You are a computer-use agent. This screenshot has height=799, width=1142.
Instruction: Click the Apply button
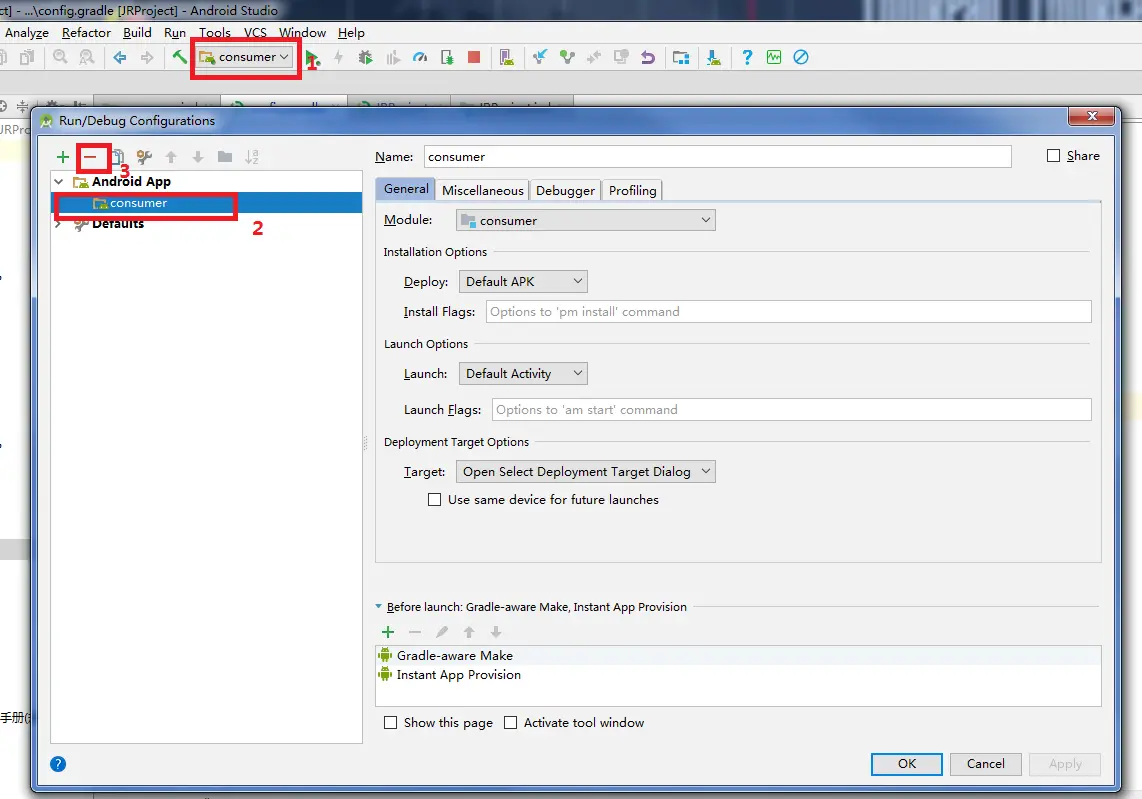[1065, 764]
